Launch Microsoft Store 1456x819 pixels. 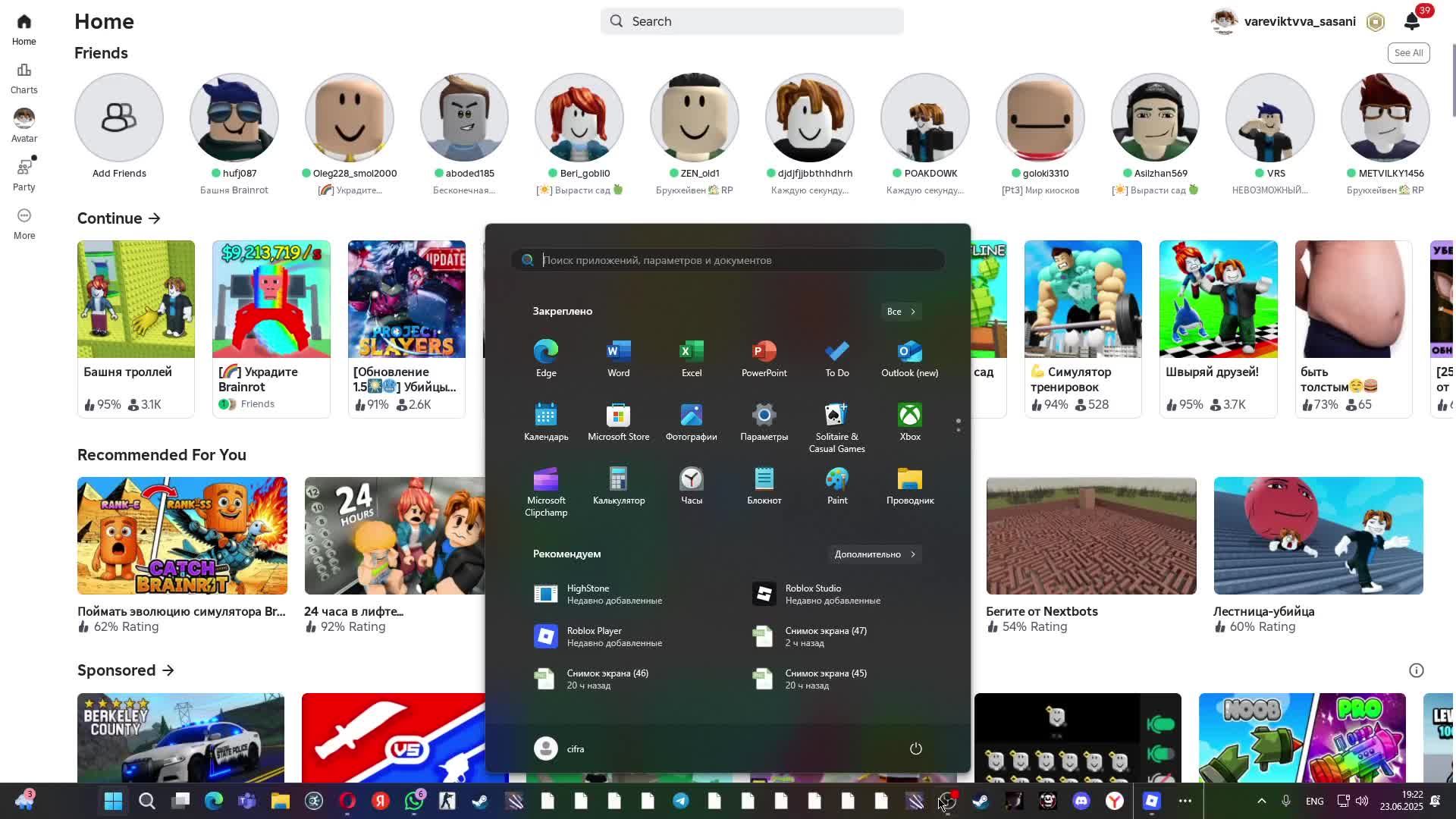pyautogui.click(x=619, y=422)
